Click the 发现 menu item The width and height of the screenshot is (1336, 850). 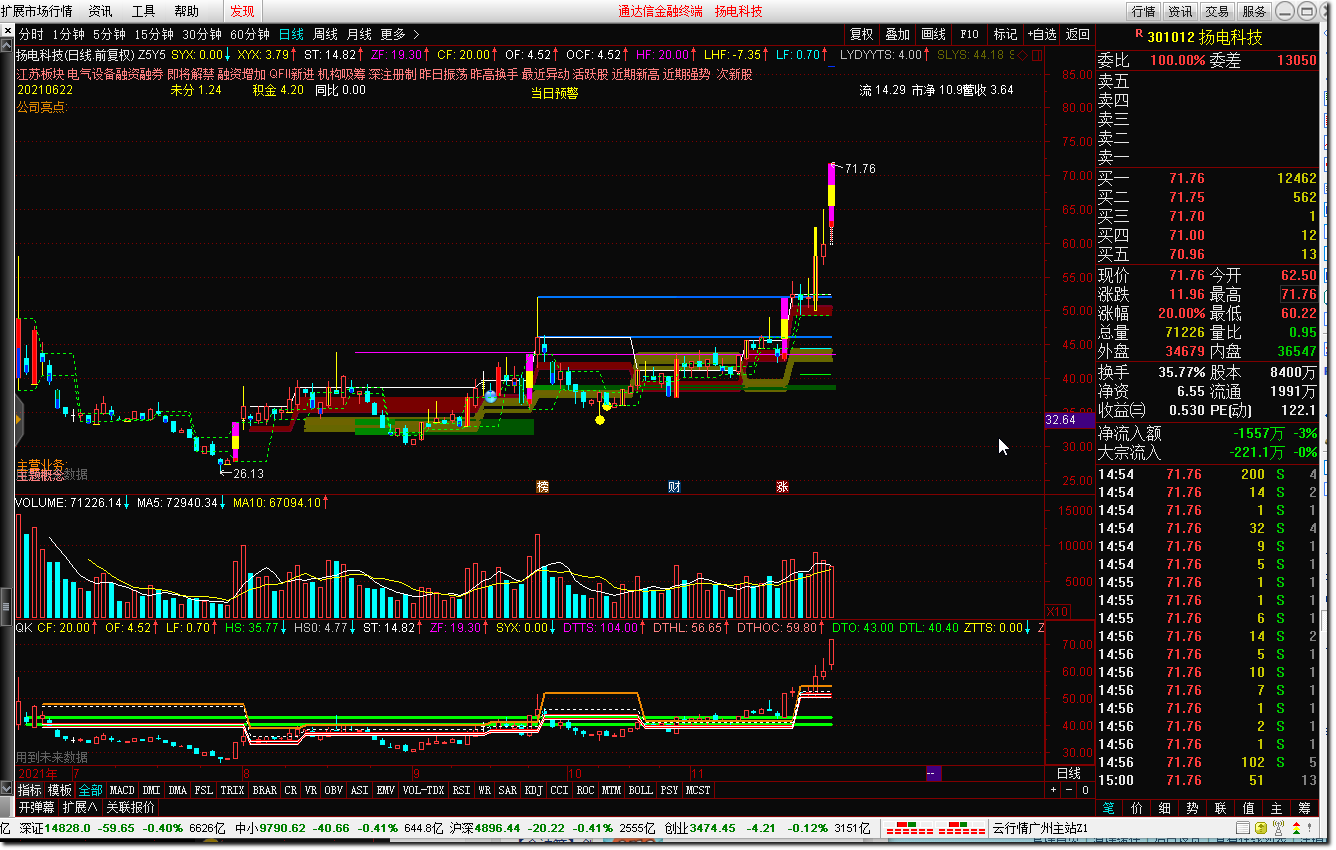(242, 11)
